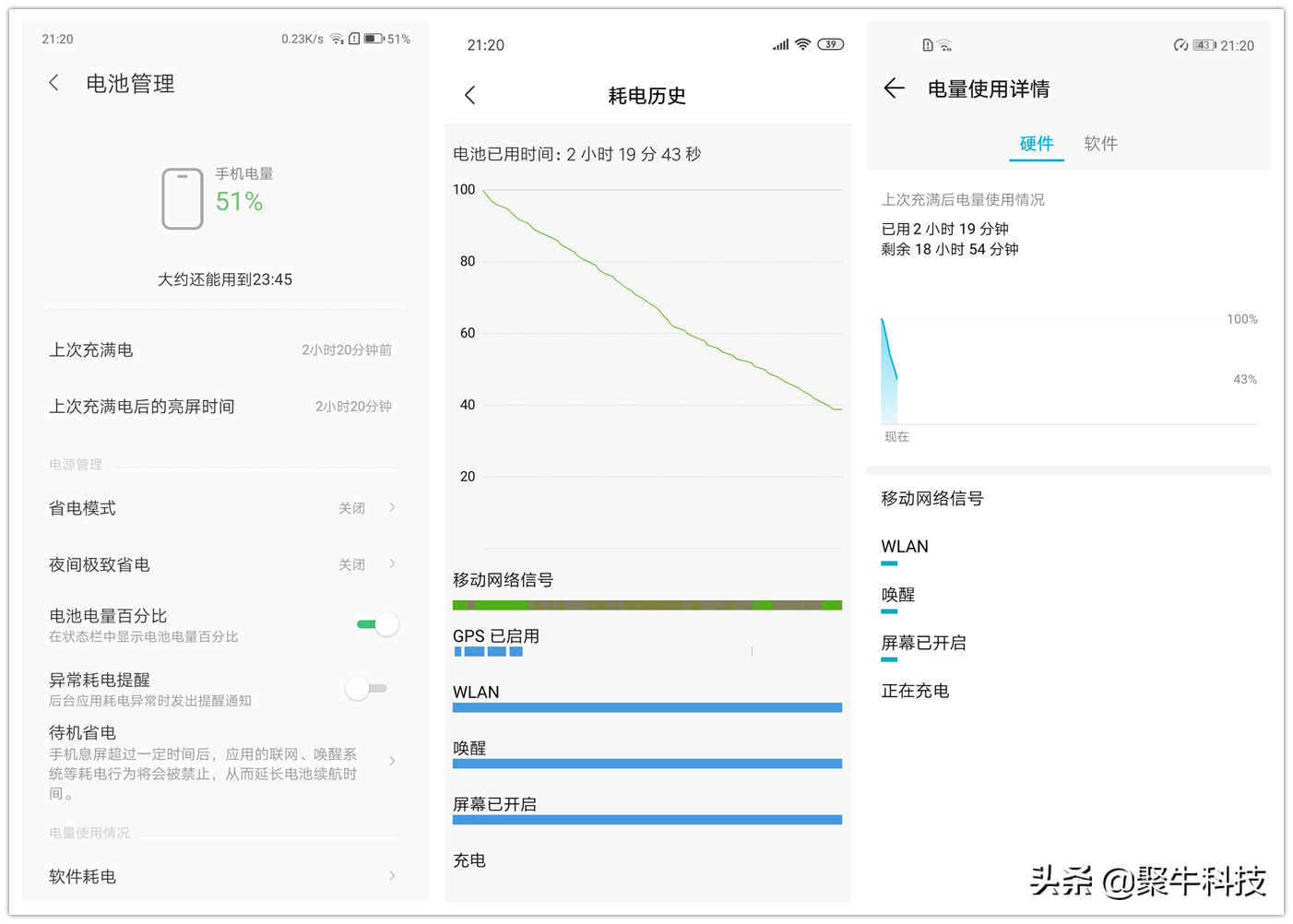The image size is (1293, 924).
Task: Tap SIM alert icon in 电量使用详情 status bar
Action: coord(928,45)
